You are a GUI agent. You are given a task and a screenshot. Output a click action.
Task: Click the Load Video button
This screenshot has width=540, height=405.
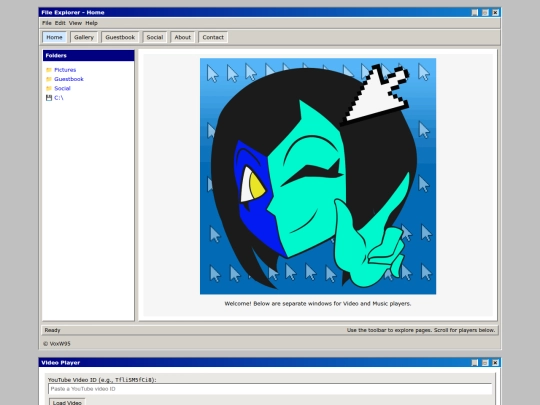click(67, 402)
